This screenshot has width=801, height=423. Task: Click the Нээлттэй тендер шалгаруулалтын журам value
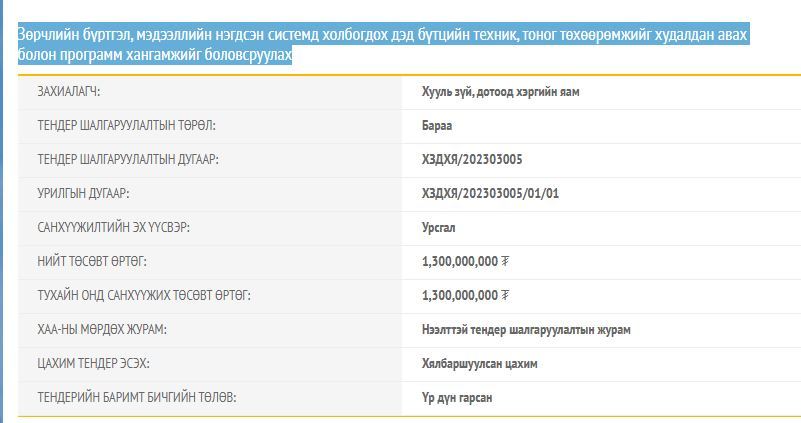coord(526,330)
